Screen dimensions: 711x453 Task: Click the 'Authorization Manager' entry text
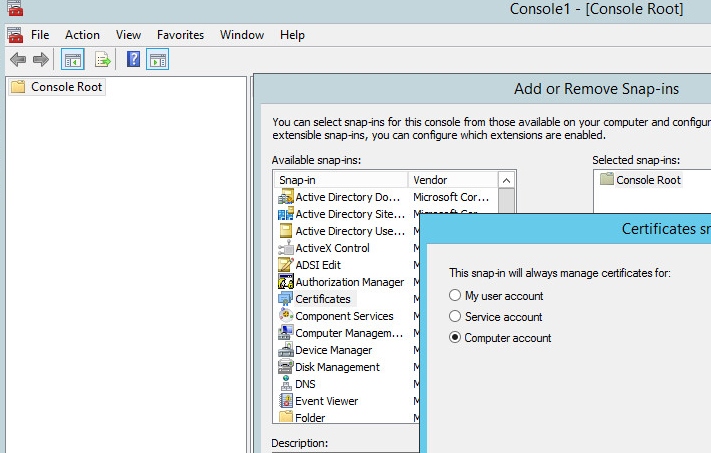click(x=350, y=282)
